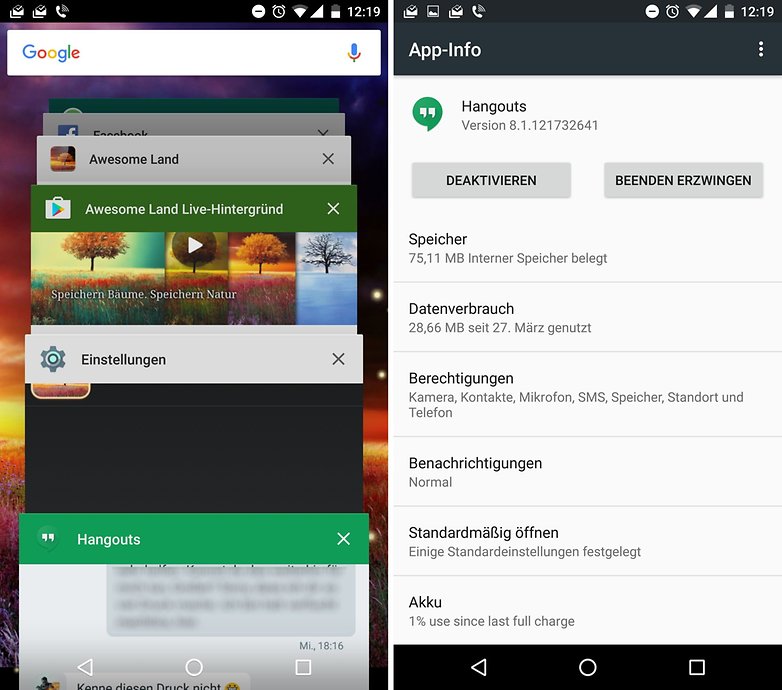Tap the alarm icon in right status bar
The height and width of the screenshot is (690, 782).
click(672, 11)
